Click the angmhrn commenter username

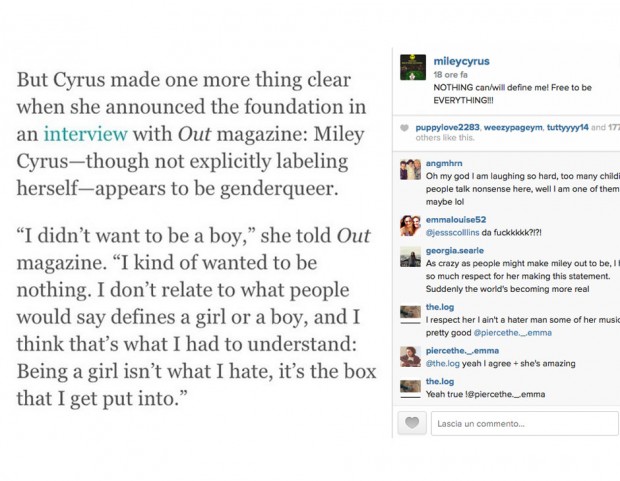pos(444,163)
